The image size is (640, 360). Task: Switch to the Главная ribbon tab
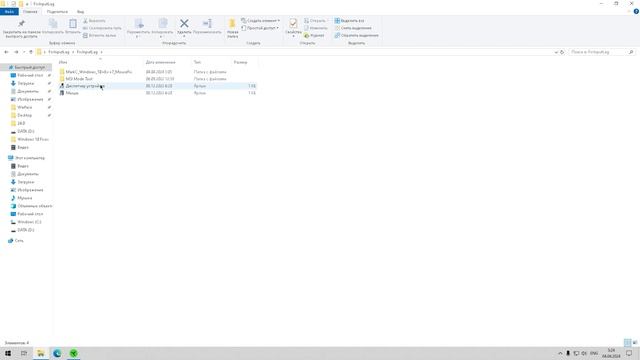click(30, 12)
